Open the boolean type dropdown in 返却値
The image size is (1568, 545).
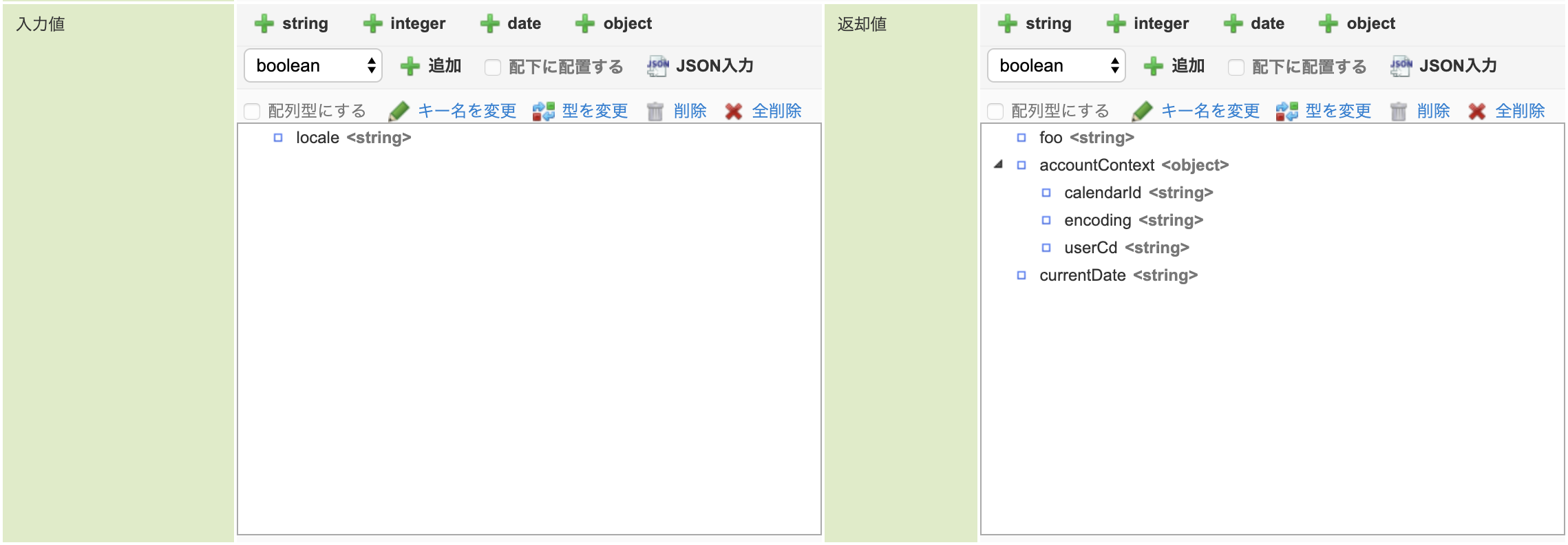pyautogui.click(x=1056, y=65)
